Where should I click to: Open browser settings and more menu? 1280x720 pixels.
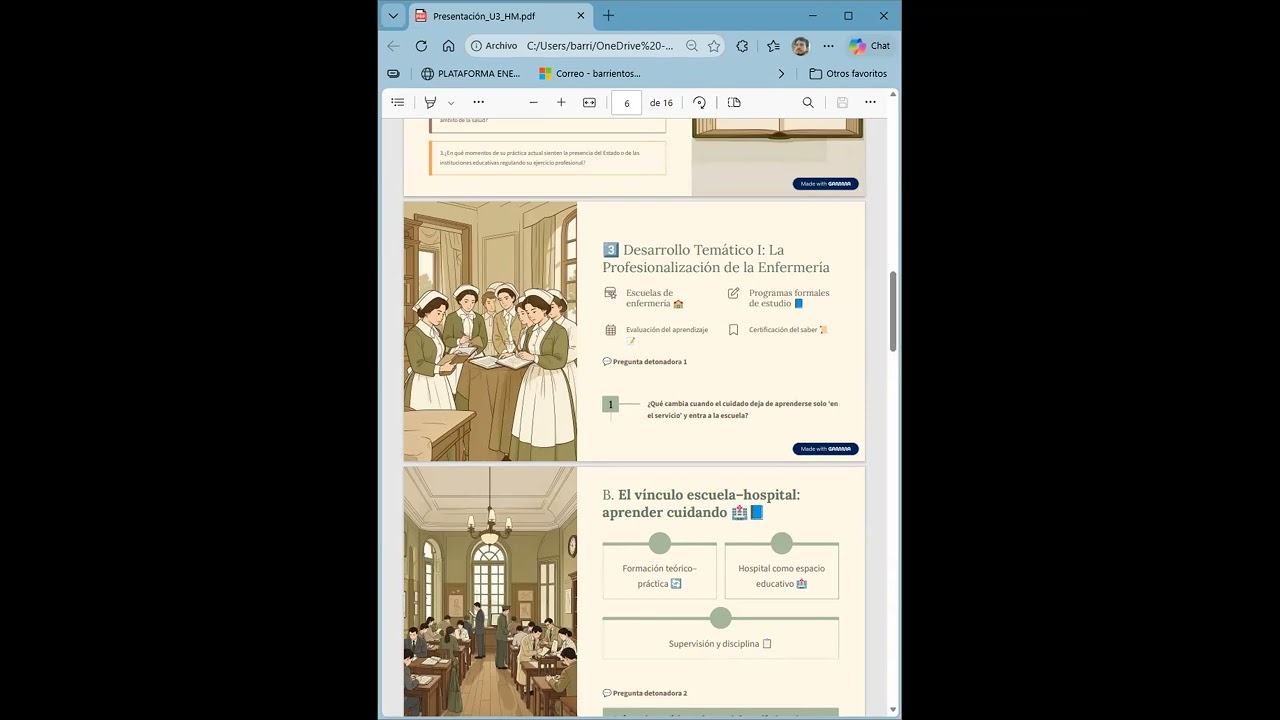tap(828, 46)
